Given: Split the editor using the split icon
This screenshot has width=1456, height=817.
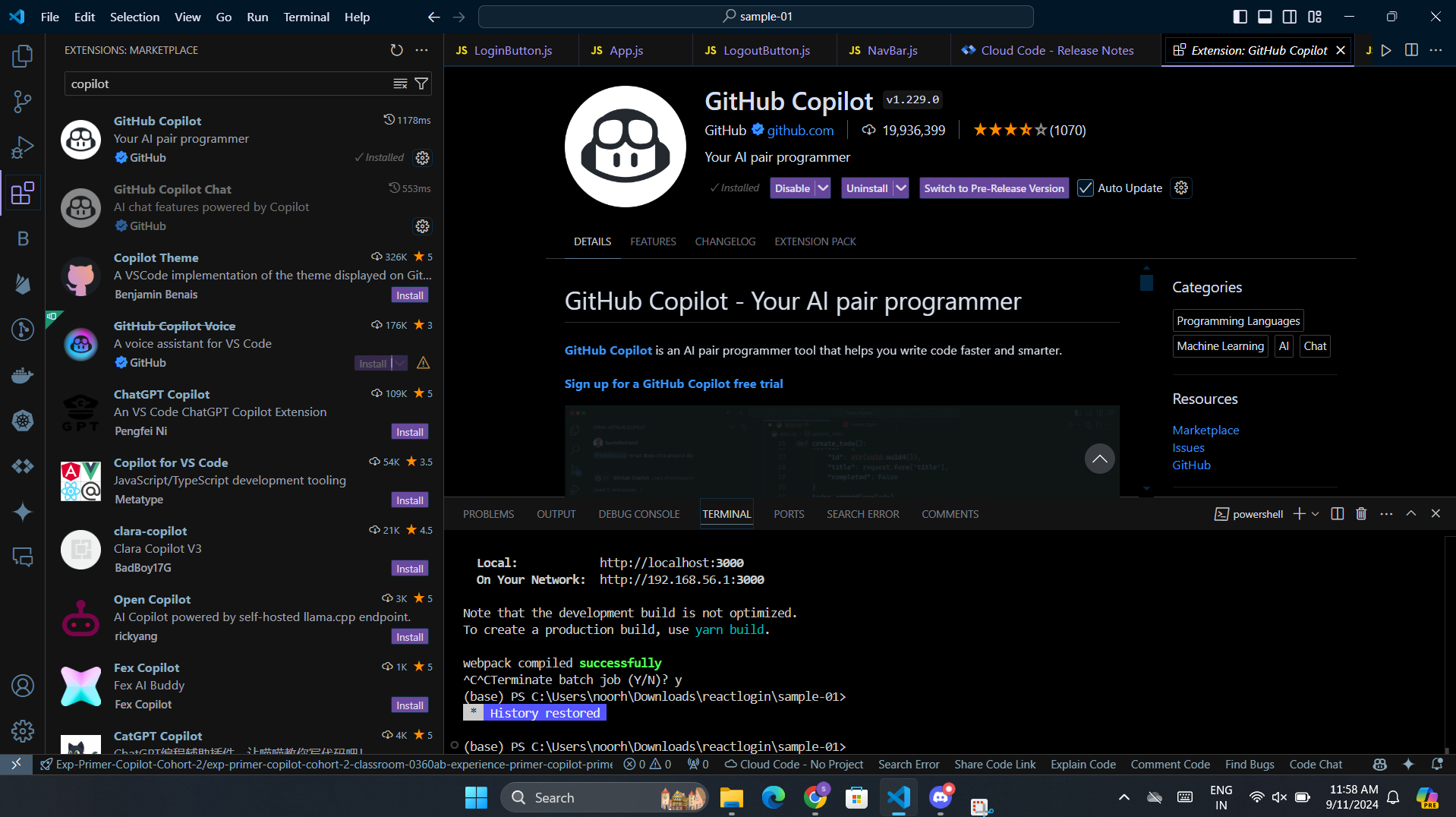Looking at the screenshot, I should pos(1411,50).
